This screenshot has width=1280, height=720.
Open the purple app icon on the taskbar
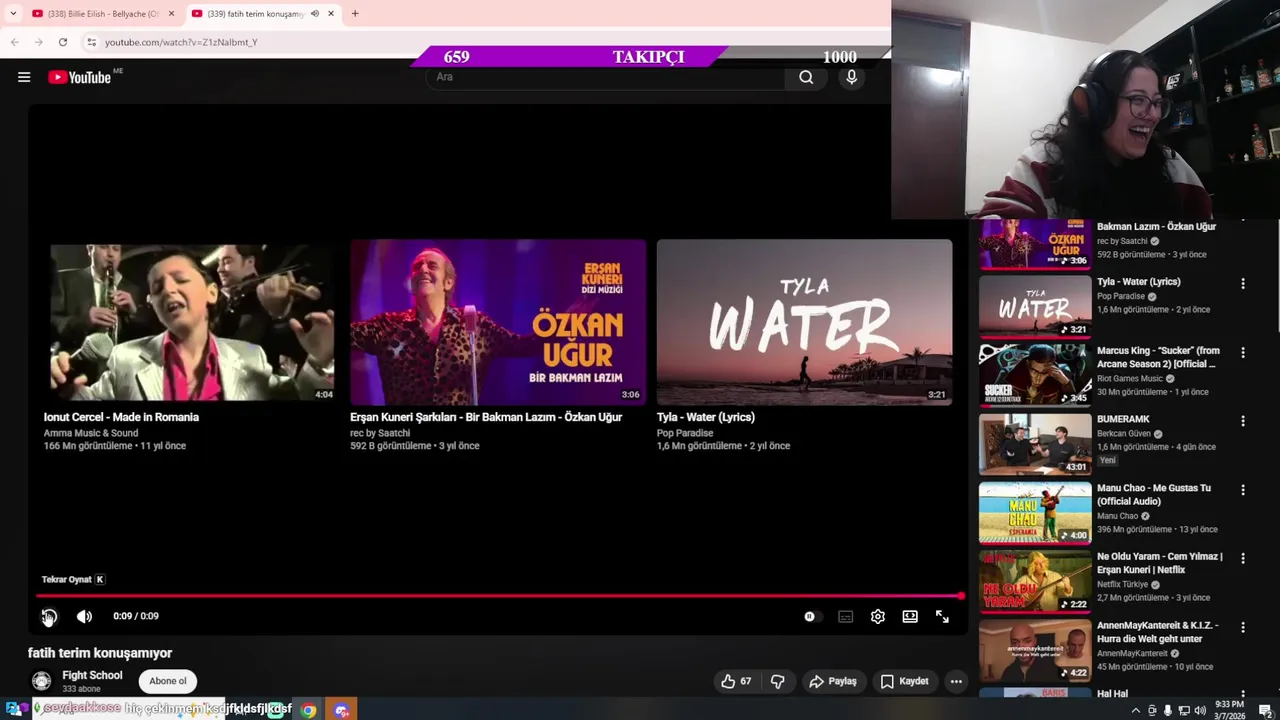[342, 710]
